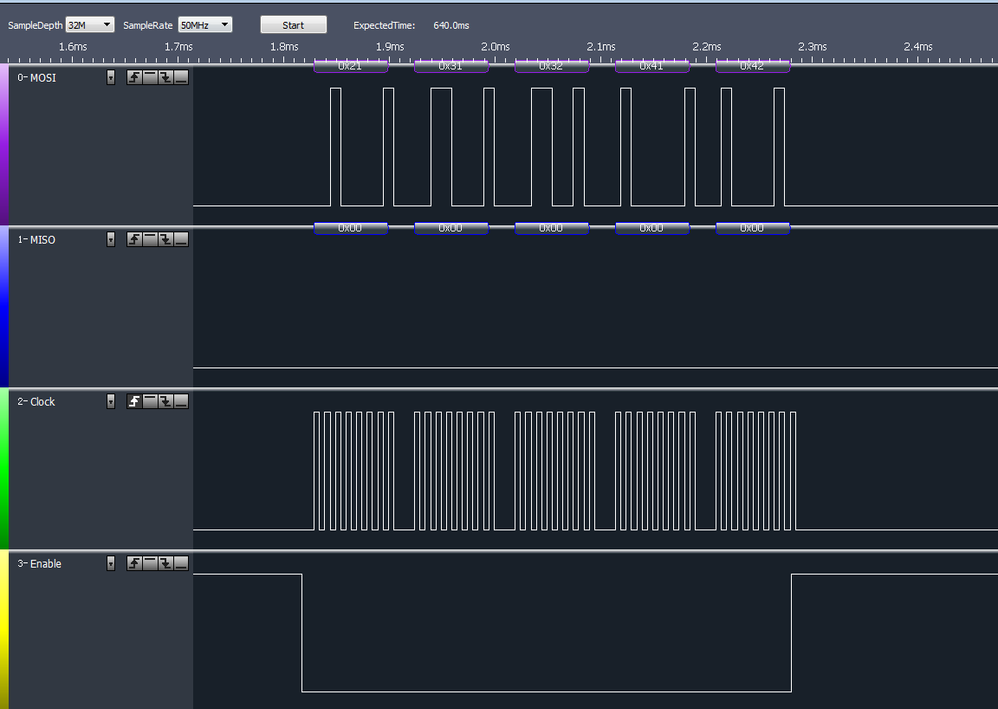Toggle low level trigger on Clock channel

point(181,401)
